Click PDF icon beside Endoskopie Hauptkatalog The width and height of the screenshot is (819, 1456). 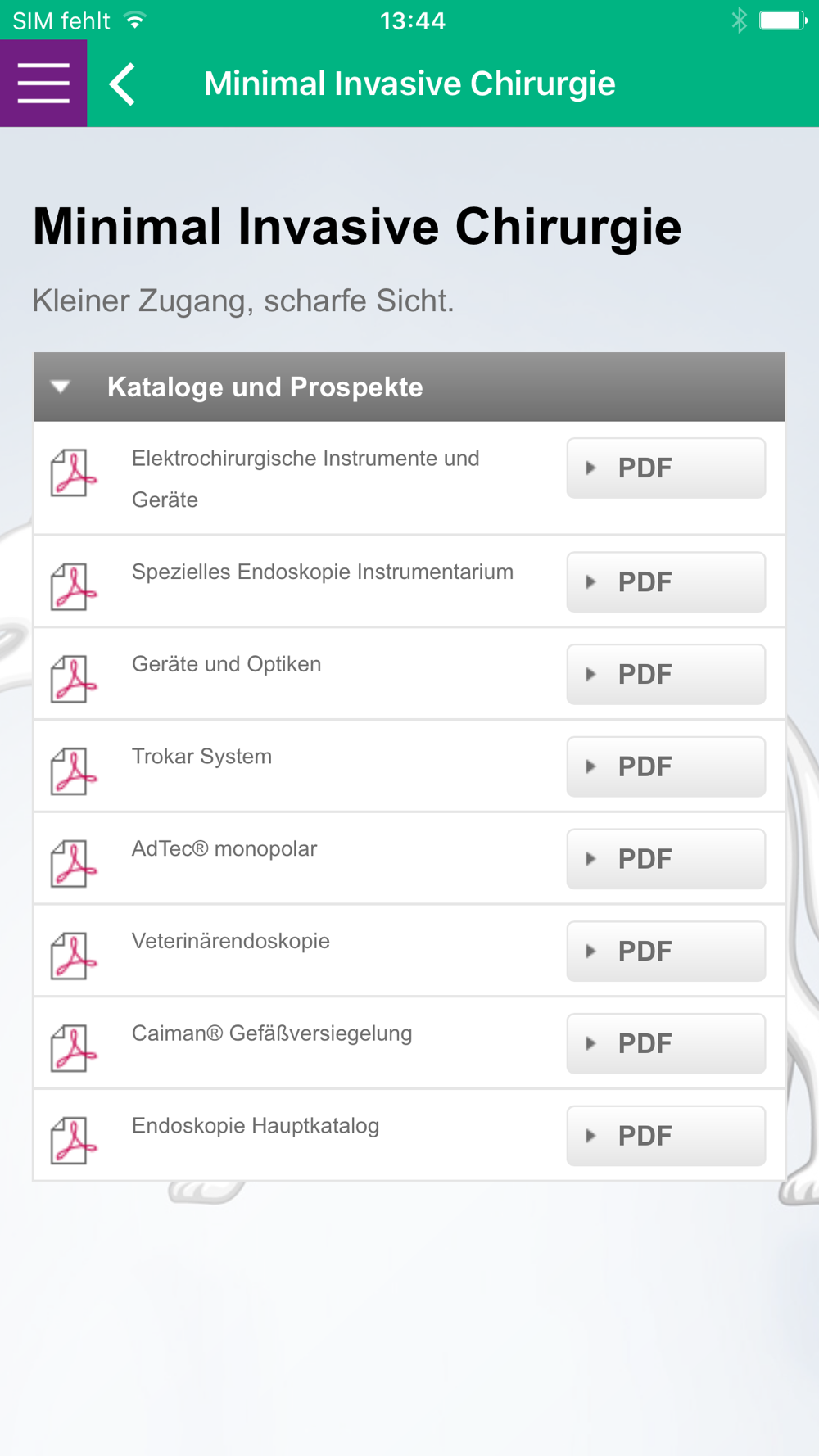tap(73, 1141)
